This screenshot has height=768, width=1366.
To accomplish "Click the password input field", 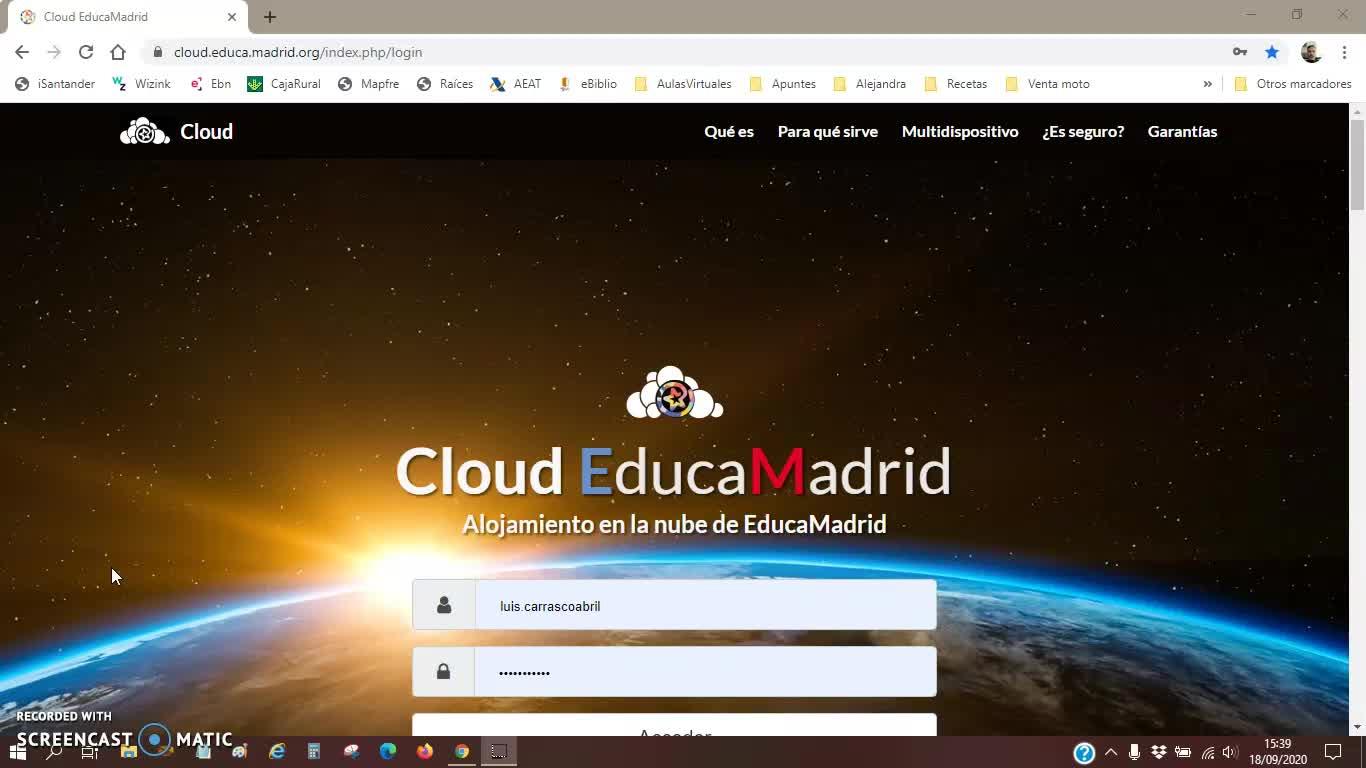I will coord(705,672).
